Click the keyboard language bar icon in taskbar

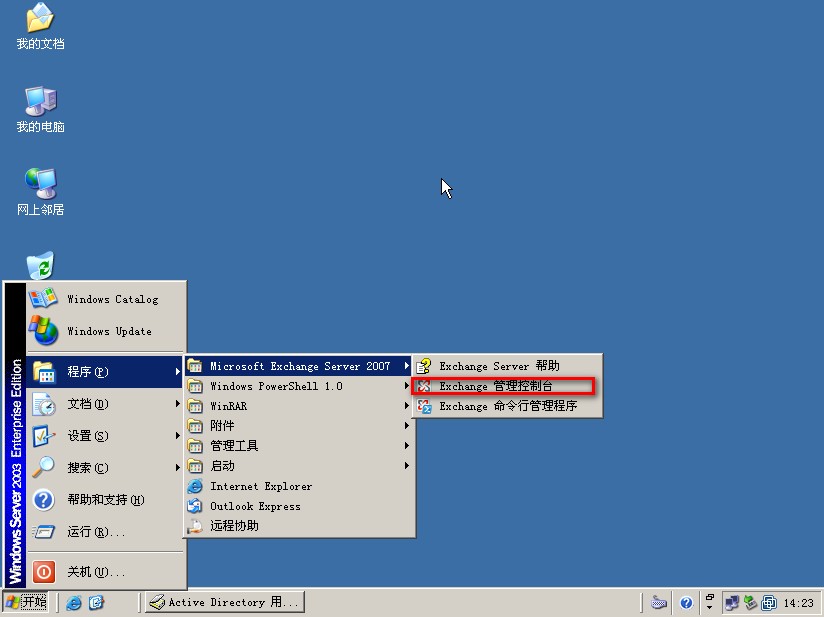(x=658, y=602)
